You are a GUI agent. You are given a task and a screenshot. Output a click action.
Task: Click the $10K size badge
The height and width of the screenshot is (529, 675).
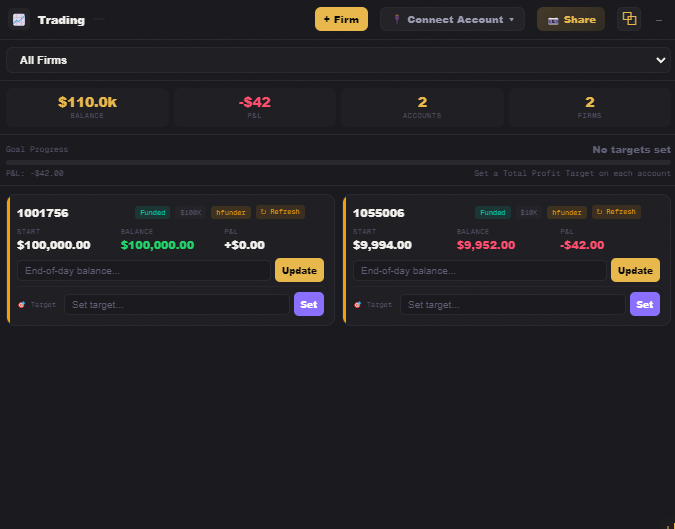click(x=529, y=213)
